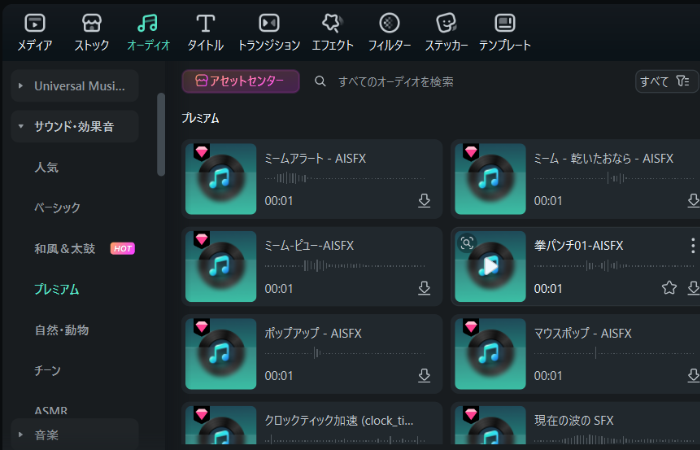Open the テンプレート tab
This screenshot has width=700, height=450.
(505, 32)
